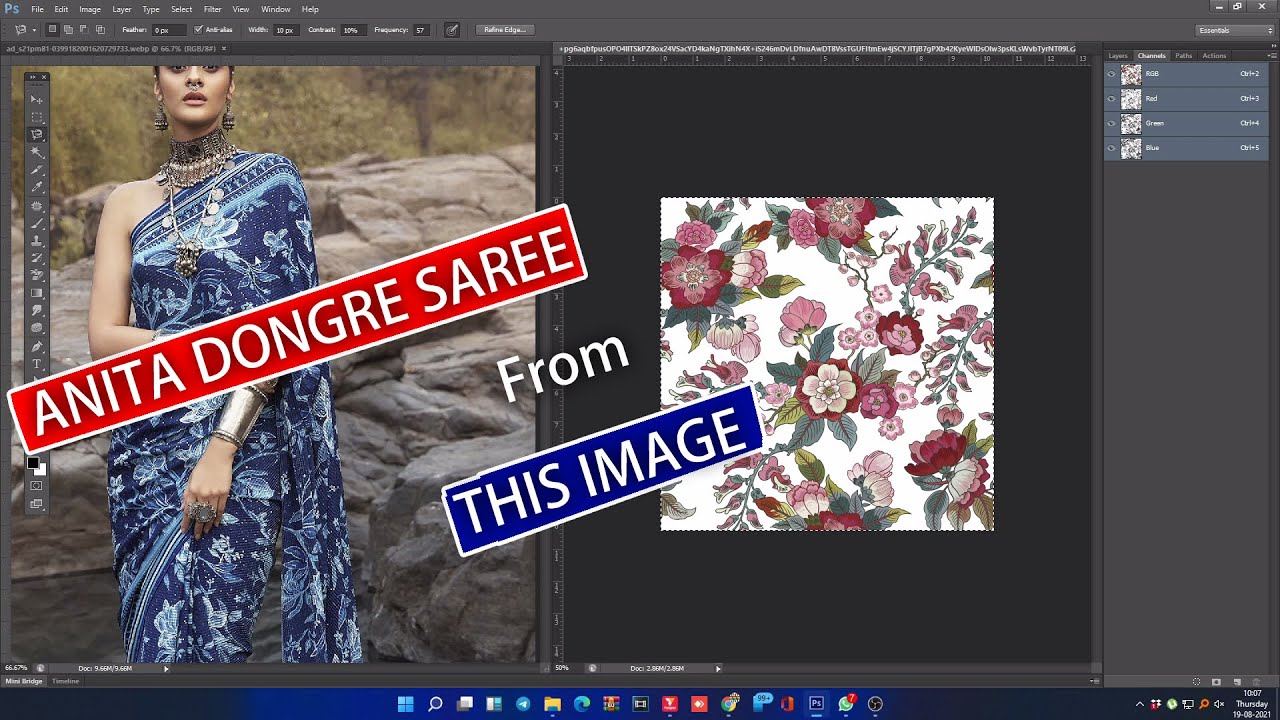This screenshot has width=1280, height=720.
Task: Click Subtract from selection icon
Action: coord(84,30)
